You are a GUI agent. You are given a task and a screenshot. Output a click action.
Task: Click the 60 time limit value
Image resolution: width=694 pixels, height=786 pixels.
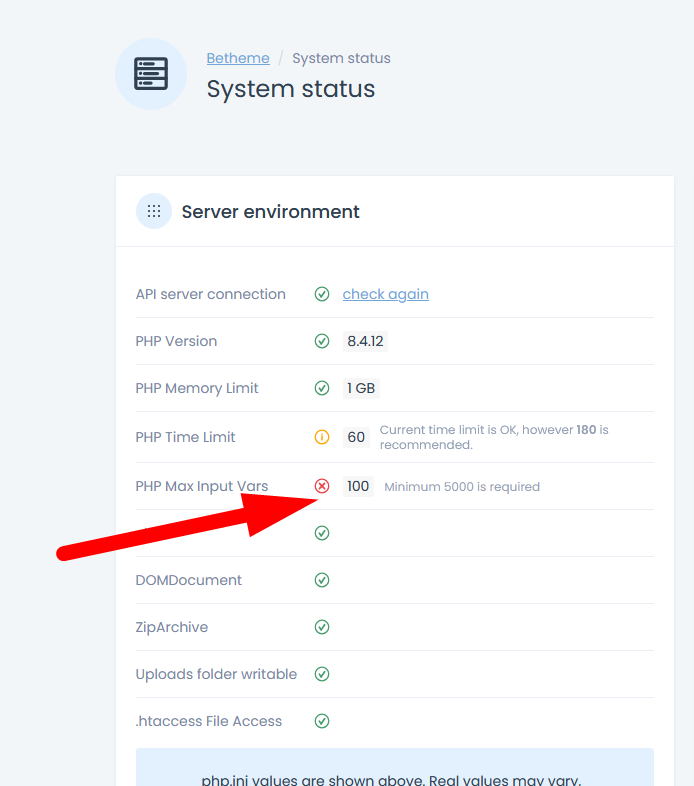click(356, 437)
